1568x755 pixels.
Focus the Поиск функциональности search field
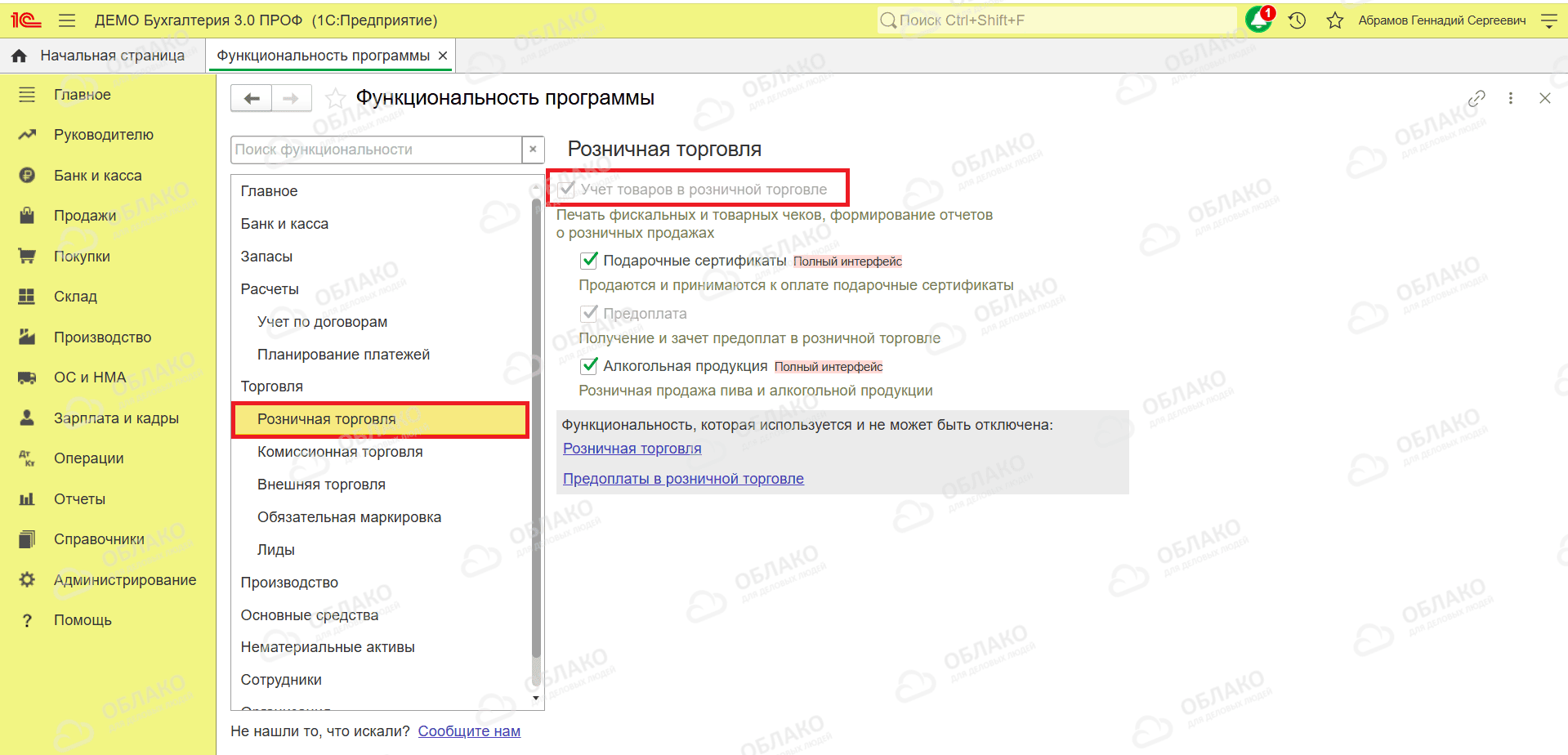pyautogui.click(x=377, y=150)
